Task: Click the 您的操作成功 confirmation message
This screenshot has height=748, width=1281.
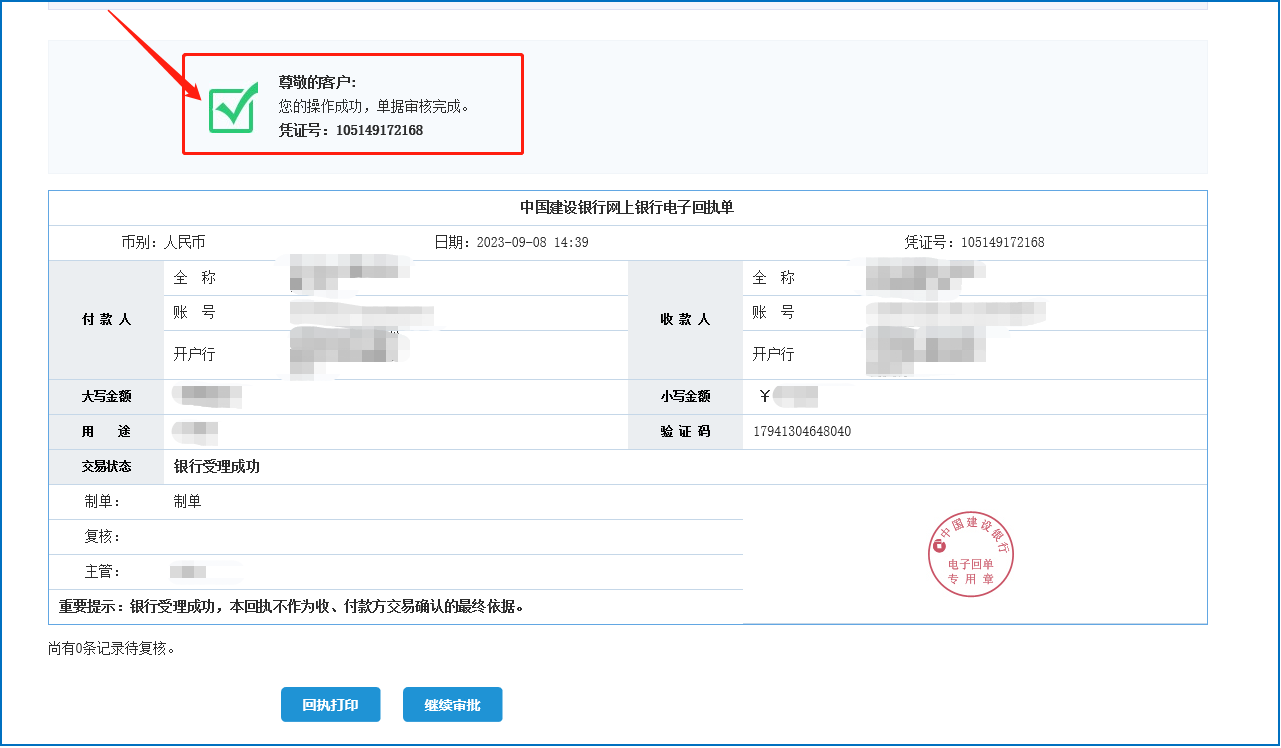Action: coord(374,106)
